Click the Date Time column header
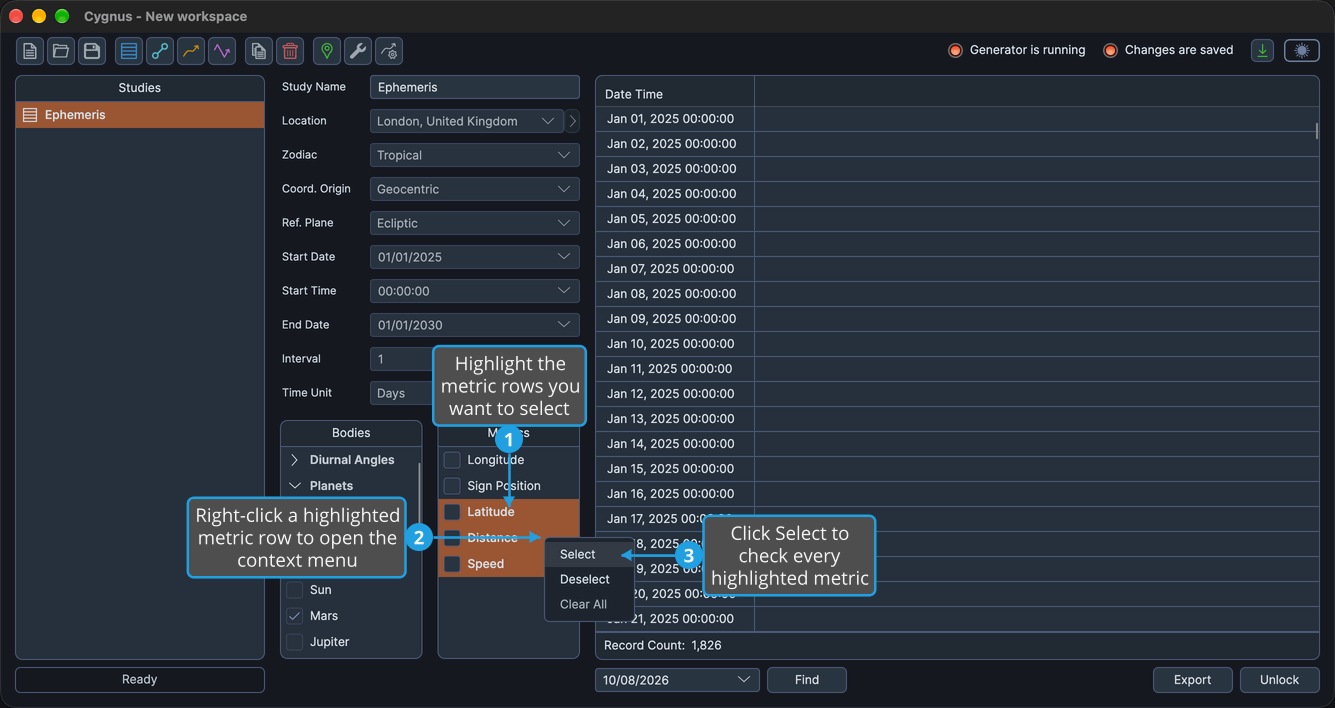This screenshot has height=708, width=1335. (675, 94)
